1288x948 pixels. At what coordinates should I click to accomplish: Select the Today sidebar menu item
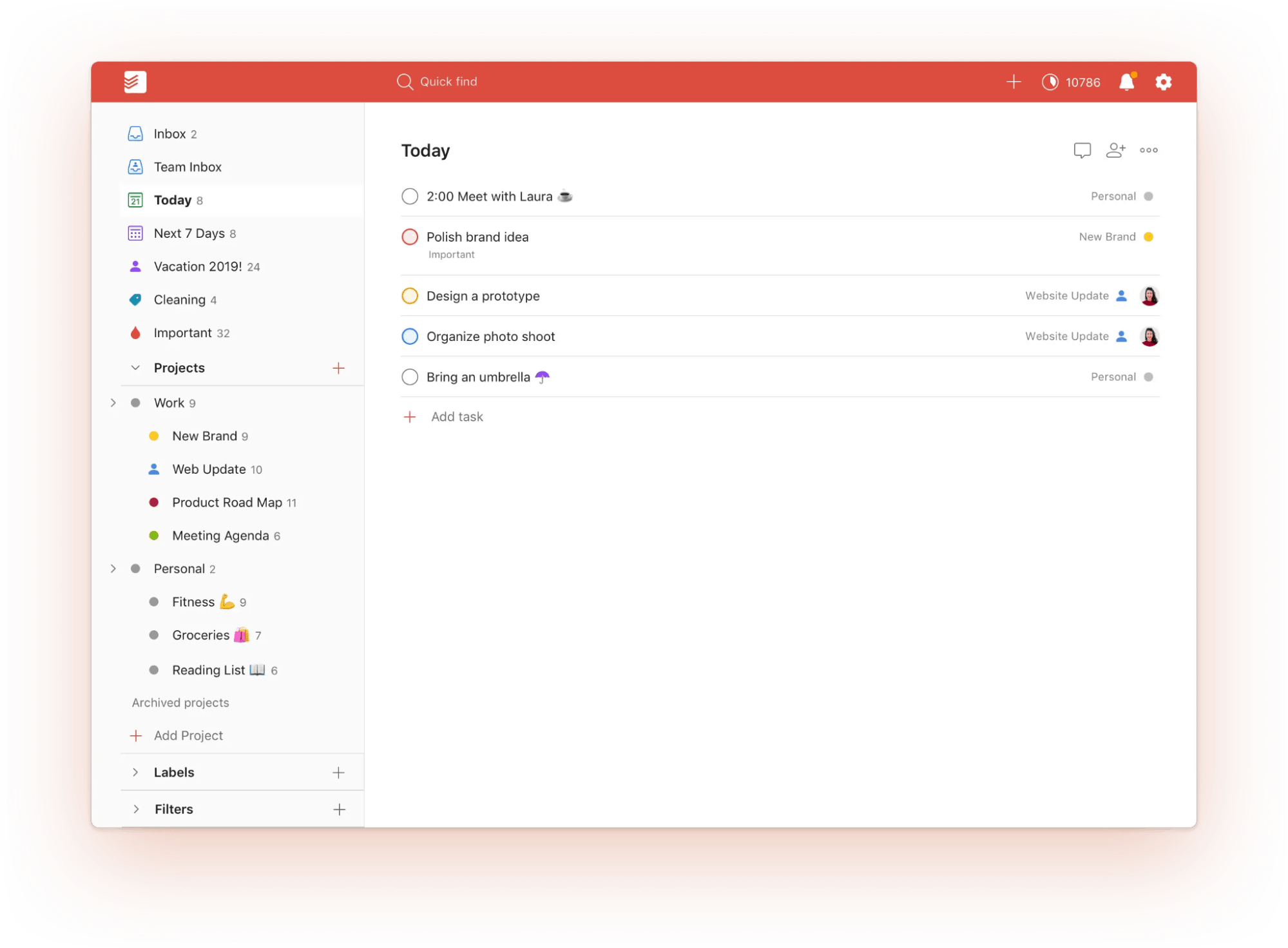click(x=172, y=200)
